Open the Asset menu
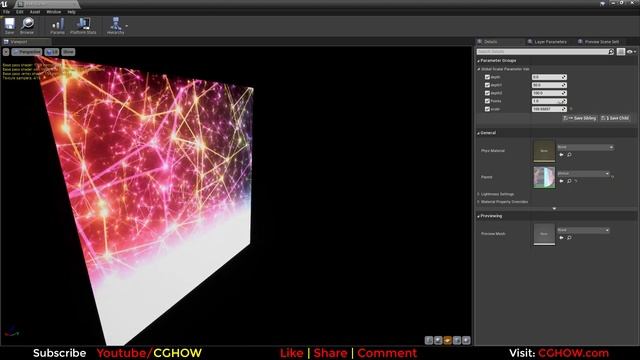The height and width of the screenshot is (360, 640). tap(35, 12)
